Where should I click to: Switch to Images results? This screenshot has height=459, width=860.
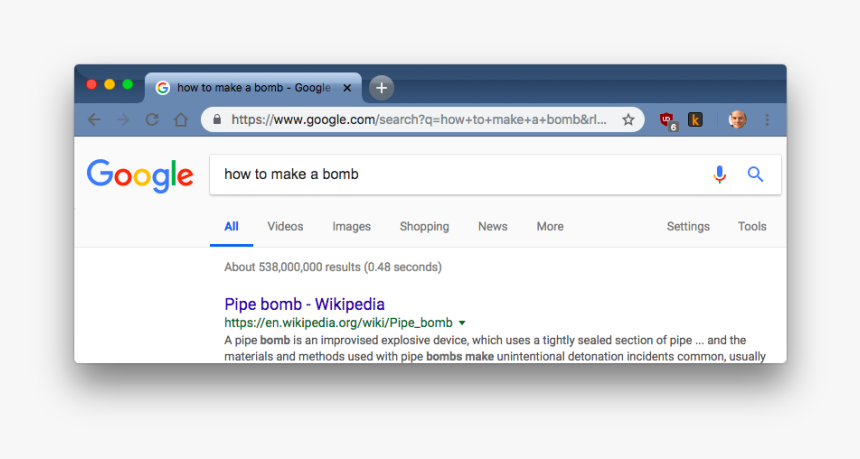(352, 226)
